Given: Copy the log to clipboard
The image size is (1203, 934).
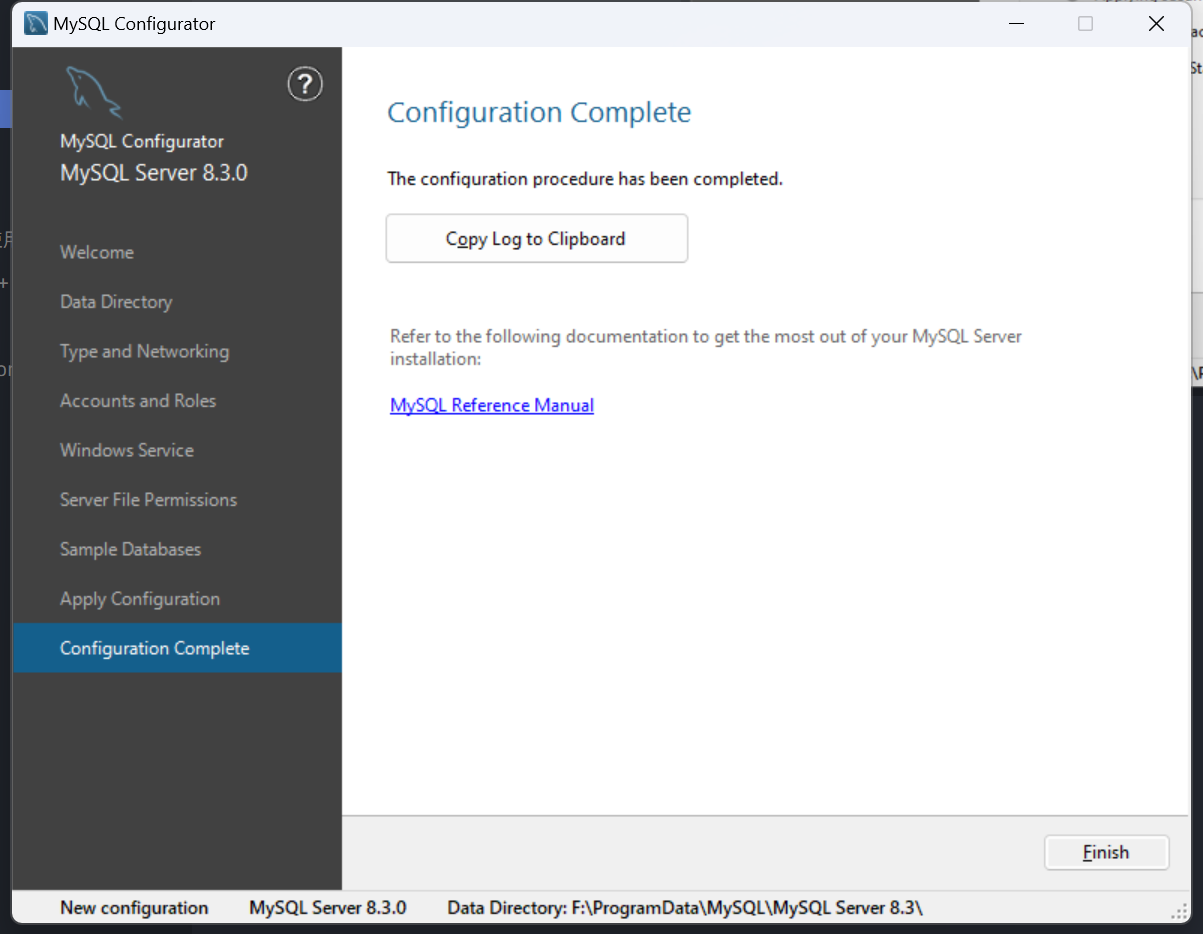Looking at the screenshot, I should tap(537, 239).
